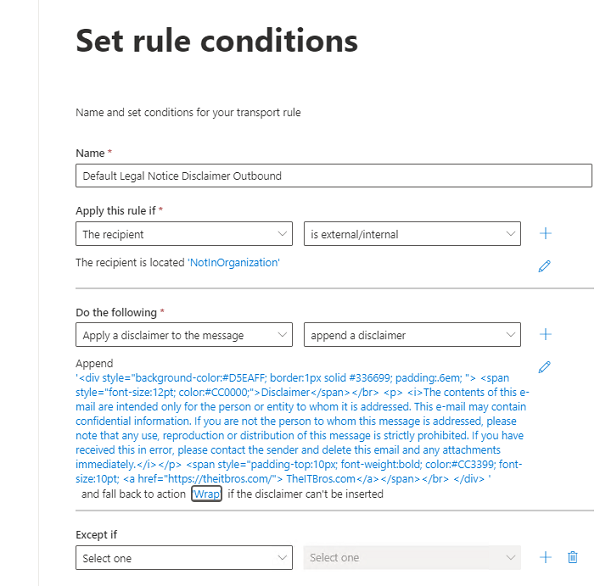Add another condition beside 'is external/internal'

pyautogui.click(x=545, y=233)
